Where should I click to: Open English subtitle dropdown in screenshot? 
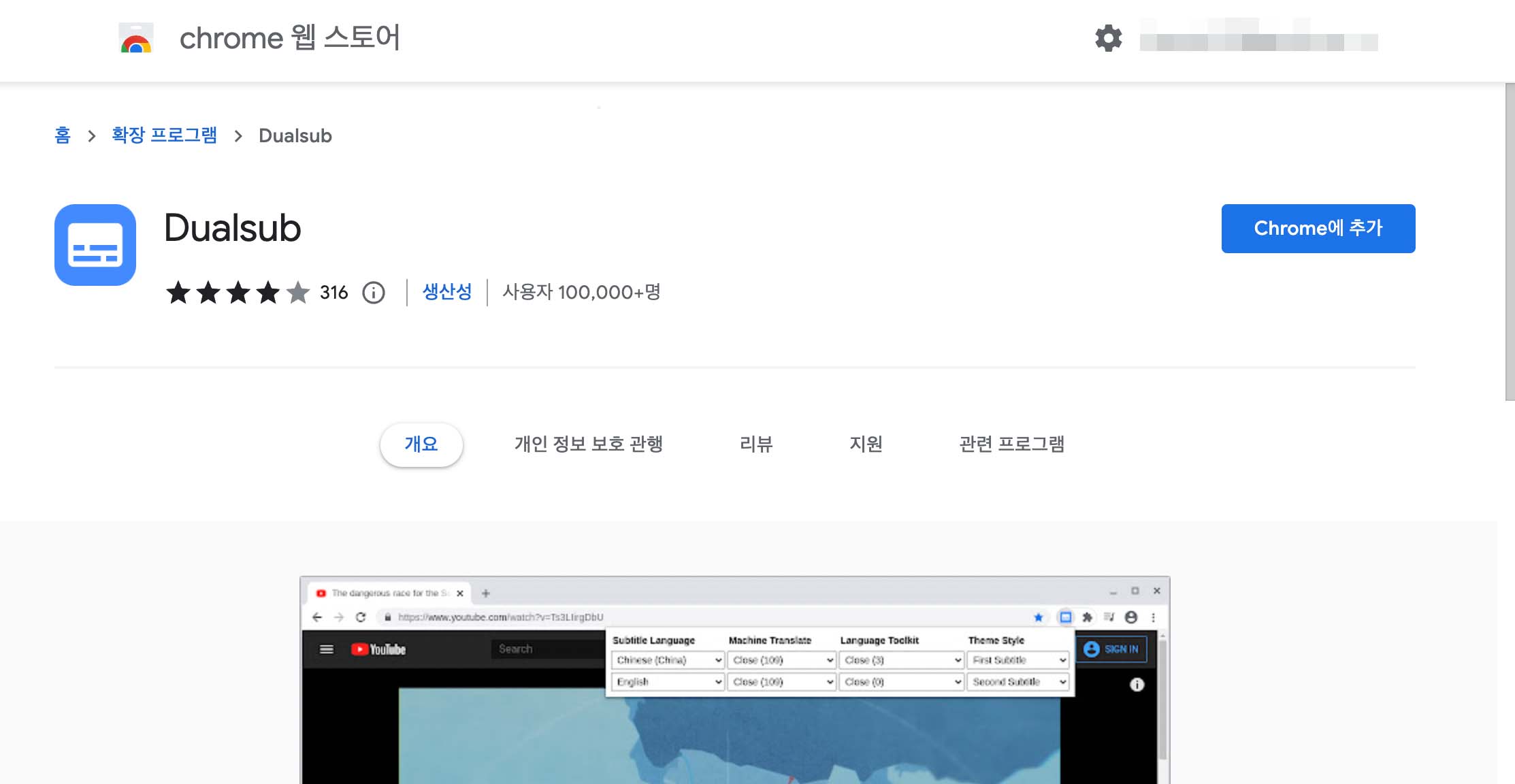point(668,682)
